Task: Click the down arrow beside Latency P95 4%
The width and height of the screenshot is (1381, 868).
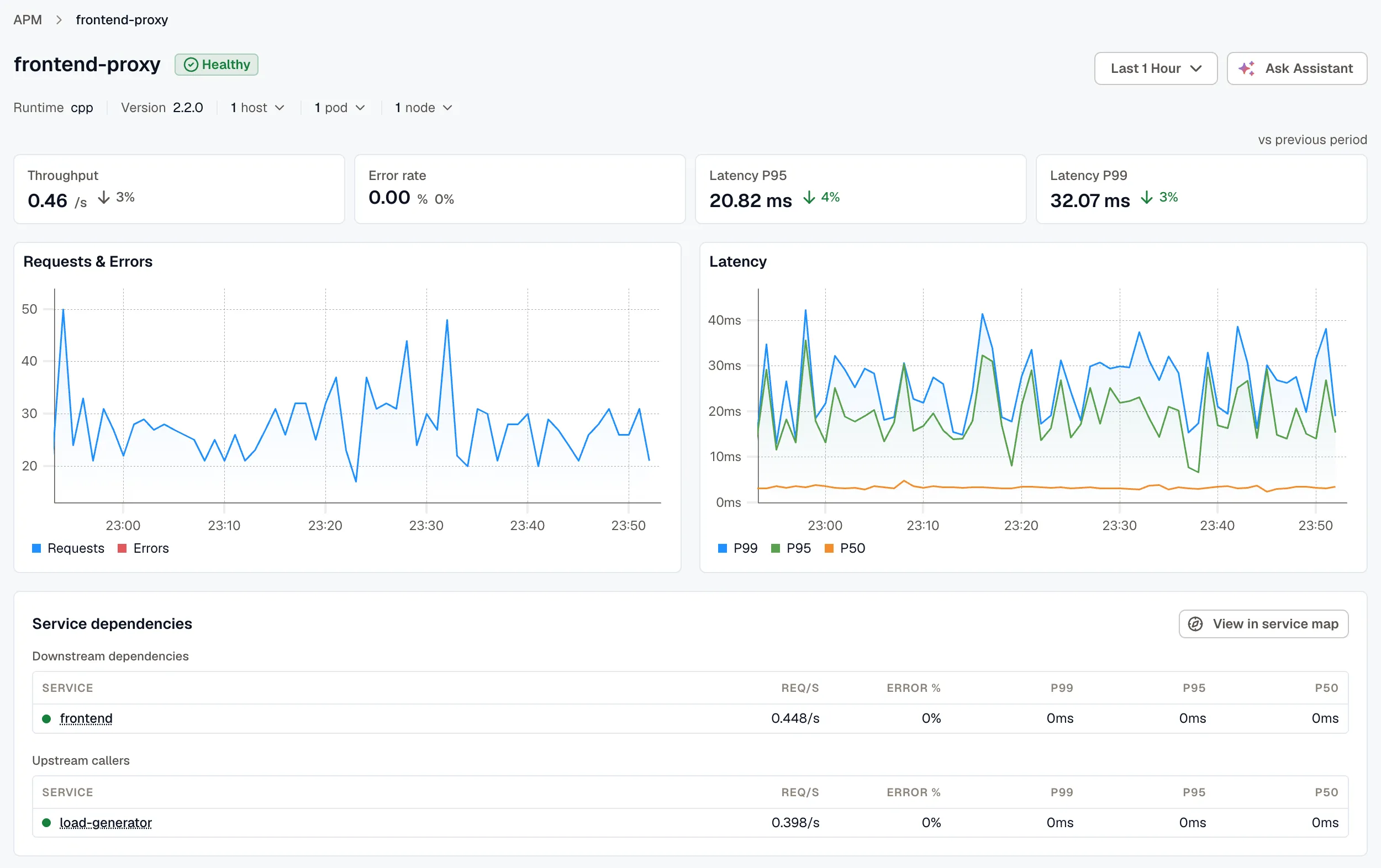Action: pyautogui.click(x=809, y=198)
